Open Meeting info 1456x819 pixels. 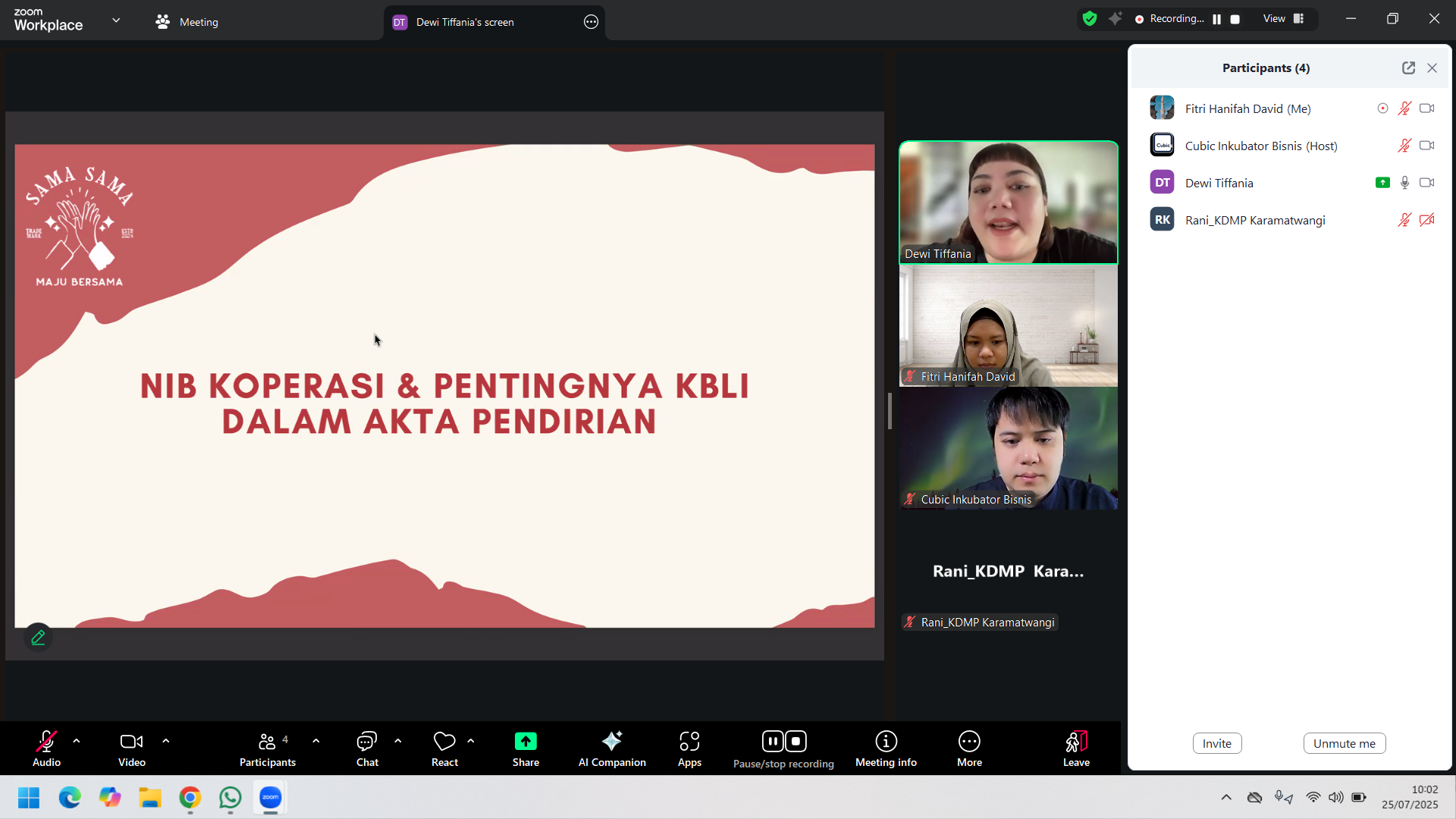pos(886,748)
